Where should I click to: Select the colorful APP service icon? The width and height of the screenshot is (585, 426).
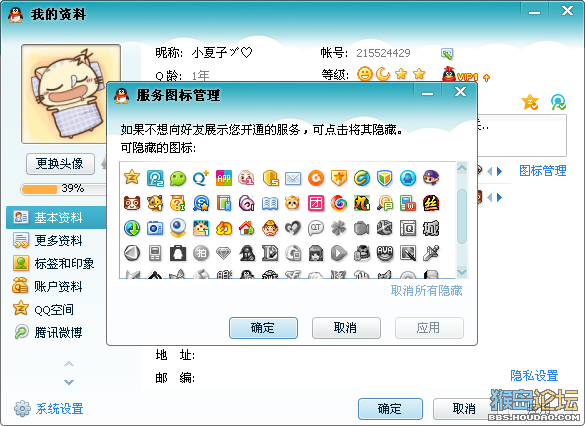(224, 178)
